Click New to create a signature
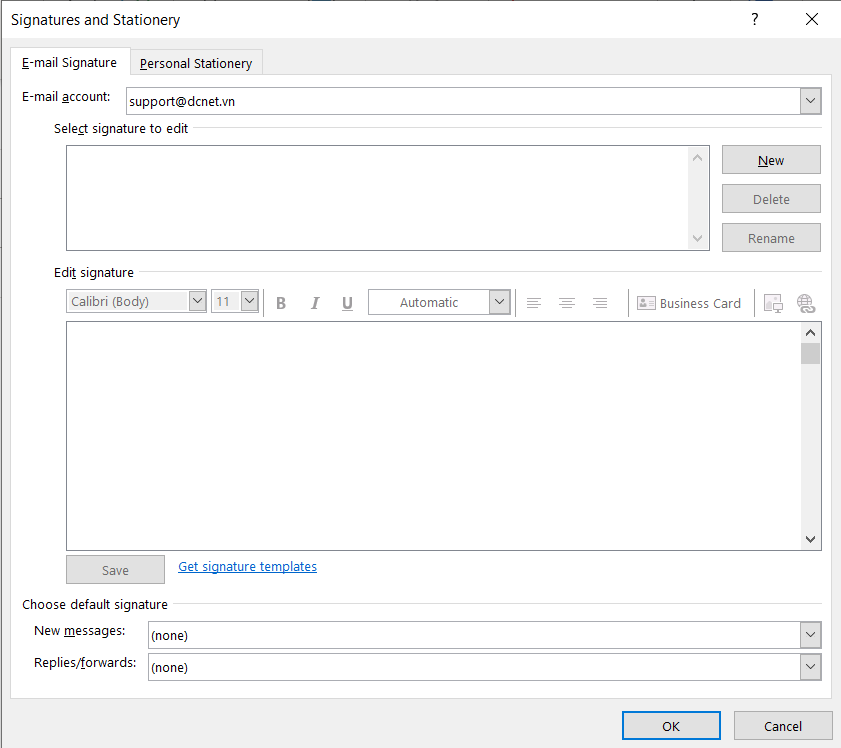 click(x=771, y=160)
